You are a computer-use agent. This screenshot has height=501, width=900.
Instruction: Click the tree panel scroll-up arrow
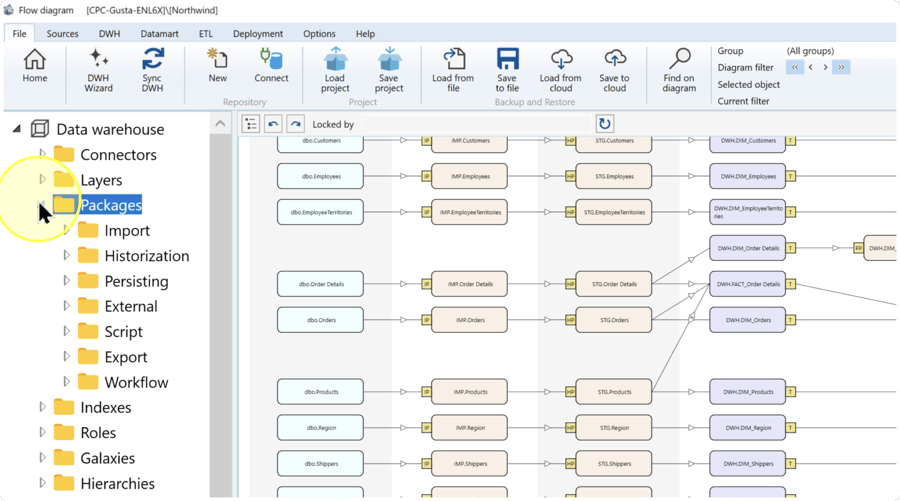[220, 123]
